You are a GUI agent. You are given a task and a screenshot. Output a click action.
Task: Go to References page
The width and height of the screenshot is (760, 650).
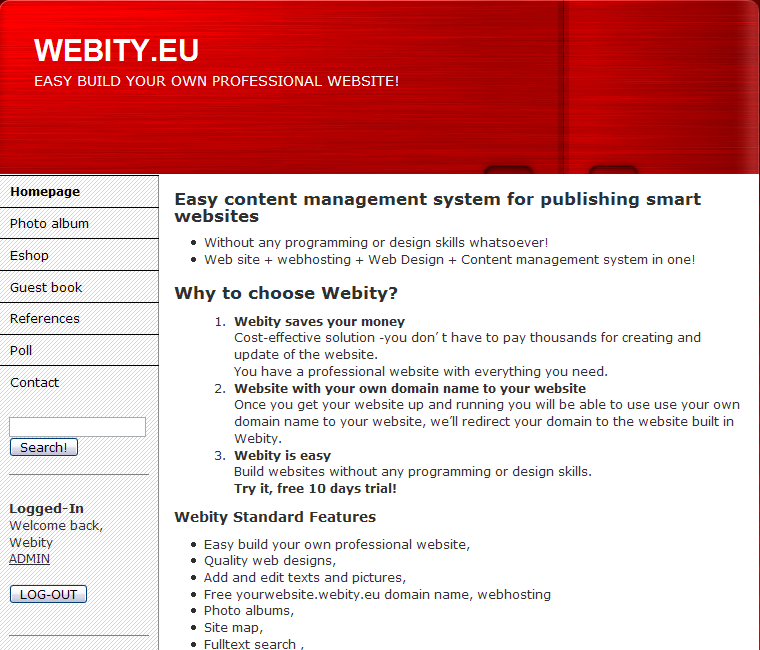pos(79,318)
